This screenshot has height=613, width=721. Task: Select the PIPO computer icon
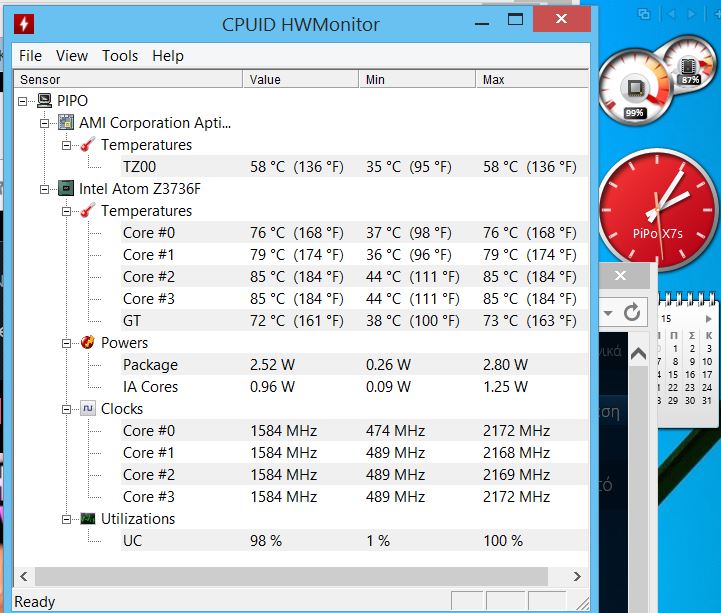[x=45, y=100]
